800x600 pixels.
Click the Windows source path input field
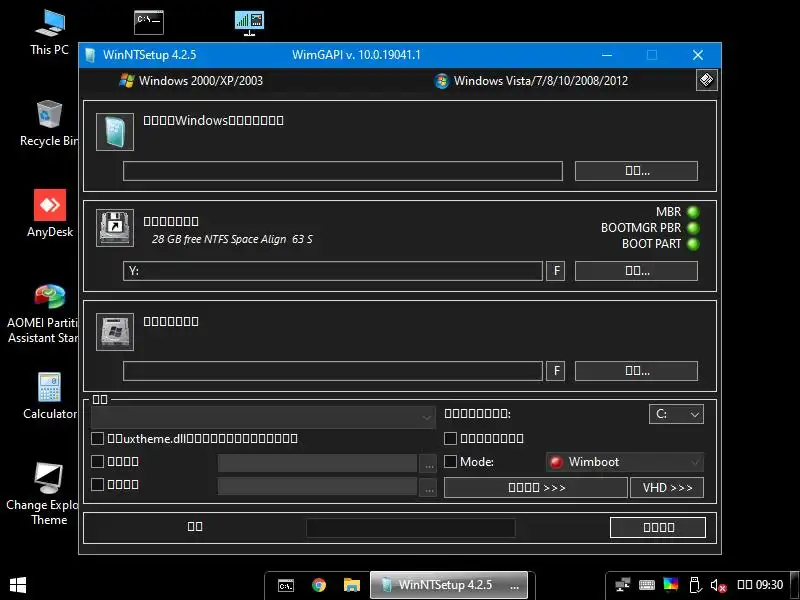tap(343, 171)
